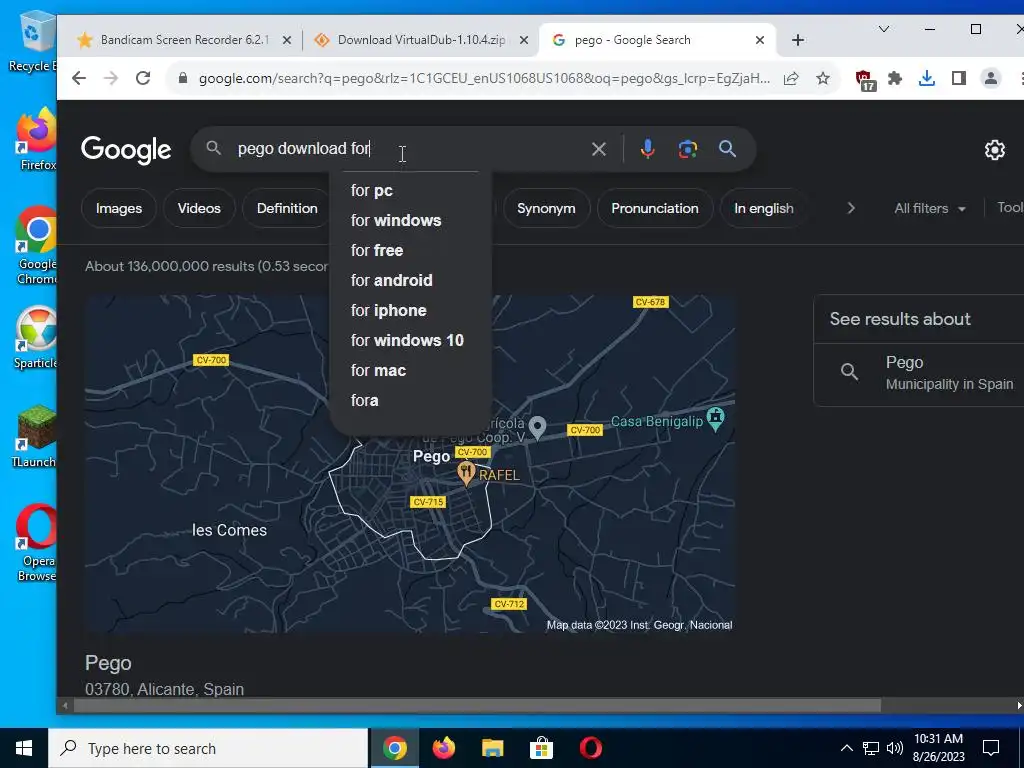1024x768 pixels.
Task: Open Chrome downloads icon
Action: pos(926,78)
